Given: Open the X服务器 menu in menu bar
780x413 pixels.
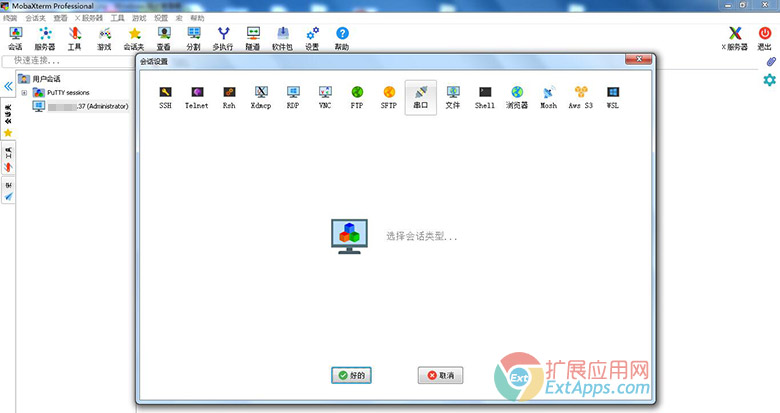Looking at the screenshot, I should click(x=89, y=18).
